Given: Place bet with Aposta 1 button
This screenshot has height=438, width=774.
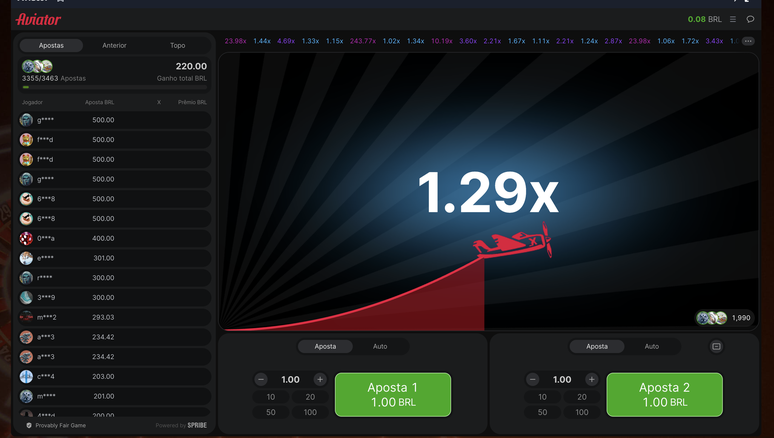Looking at the screenshot, I should [393, 395].
